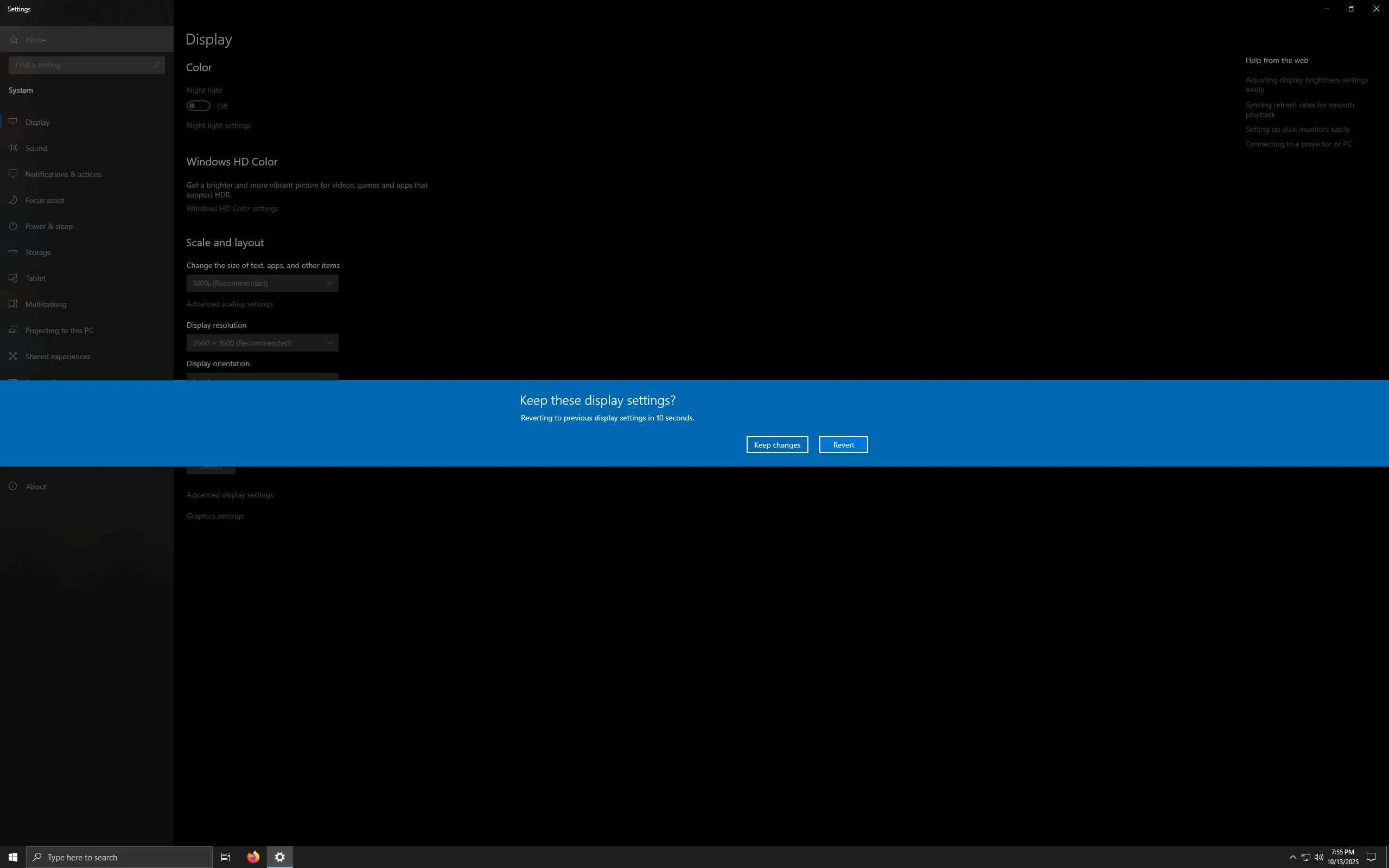The width and height of the screenshot is (1389, 868).
Task: Open the display scale percentage dropdown
Action: (262, 283)
